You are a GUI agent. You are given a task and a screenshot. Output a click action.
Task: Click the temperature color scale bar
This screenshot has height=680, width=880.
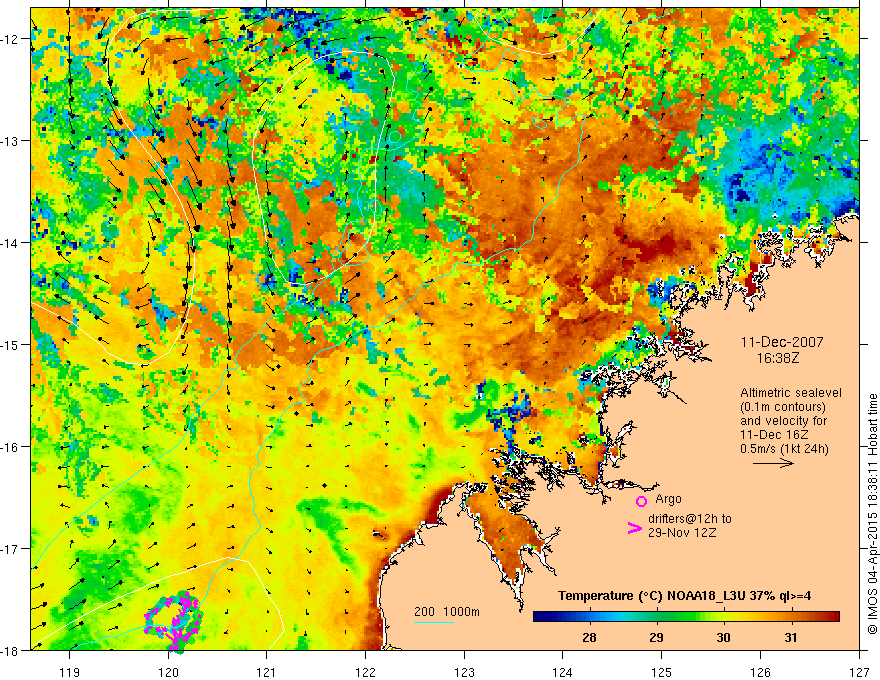686,617
